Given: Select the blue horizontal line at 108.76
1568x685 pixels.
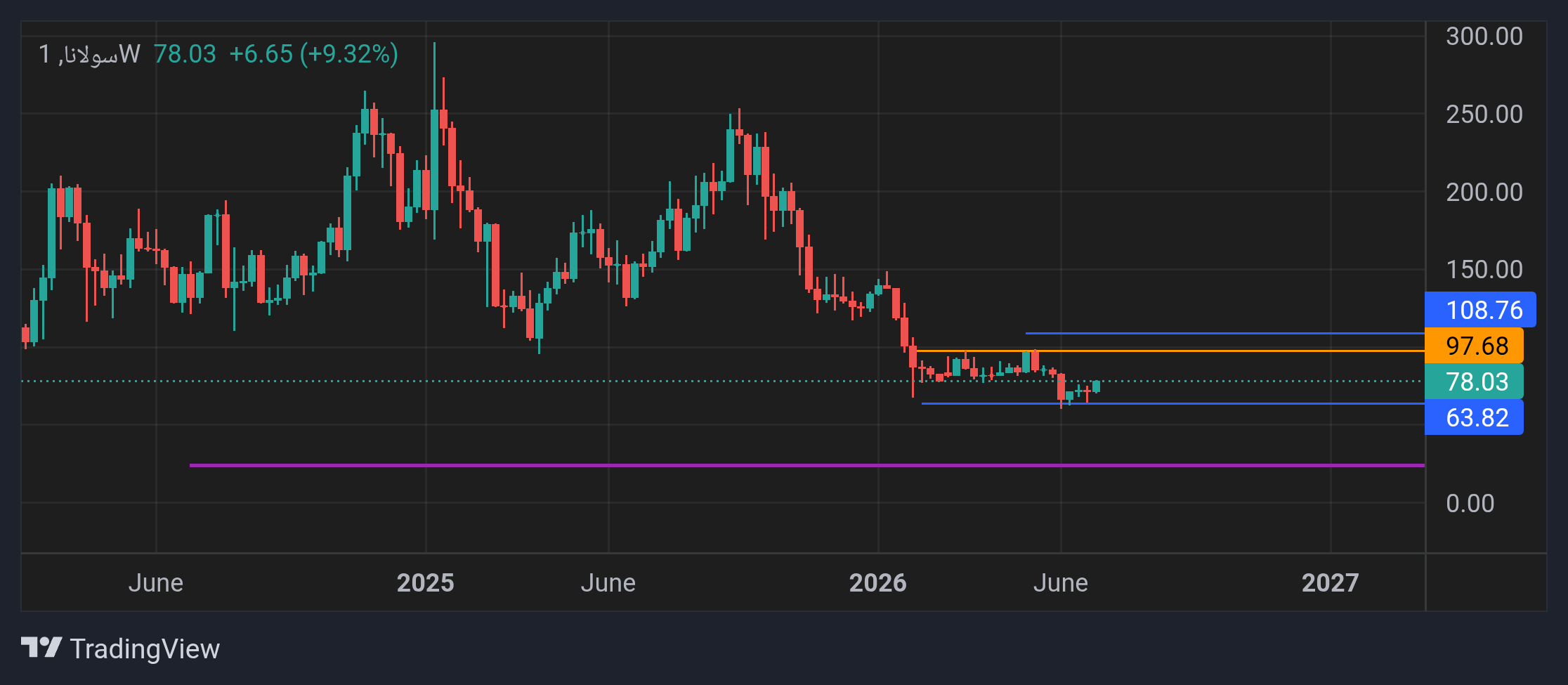Looking at the screenshot, I should pos(1225,333).
